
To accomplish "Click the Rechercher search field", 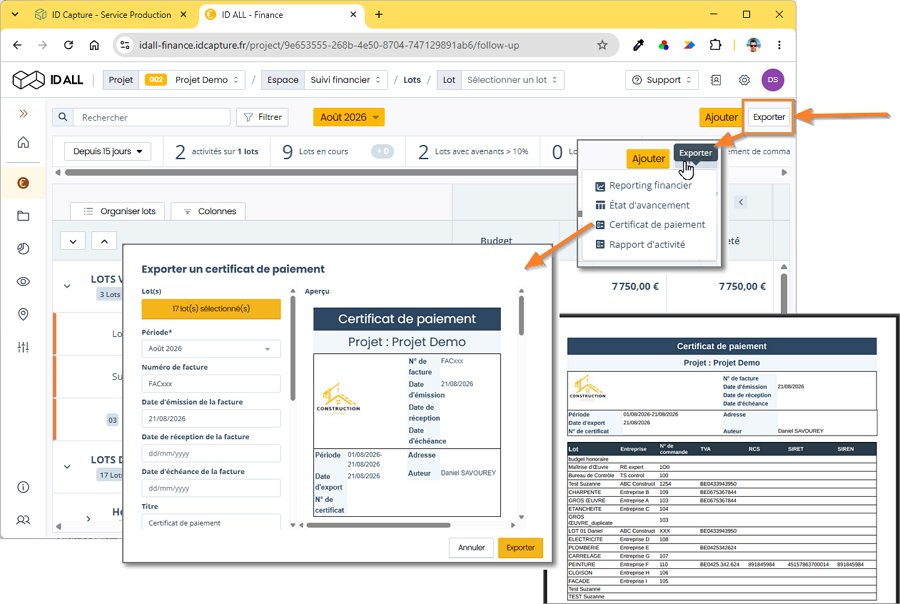I will (152, 117).
